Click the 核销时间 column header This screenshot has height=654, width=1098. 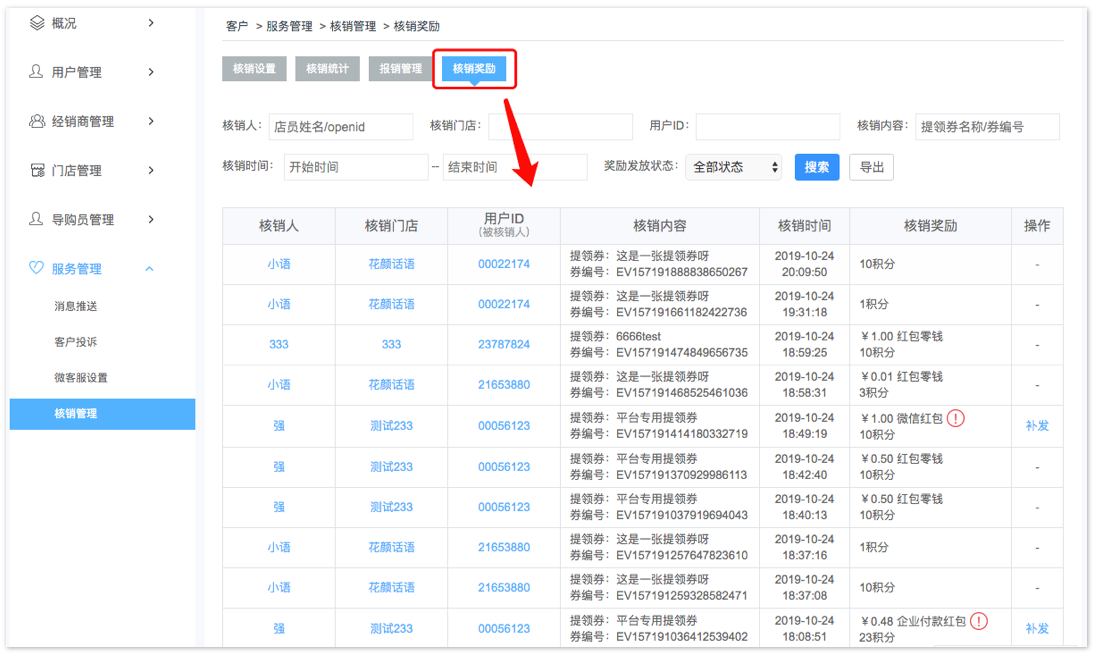805,225
